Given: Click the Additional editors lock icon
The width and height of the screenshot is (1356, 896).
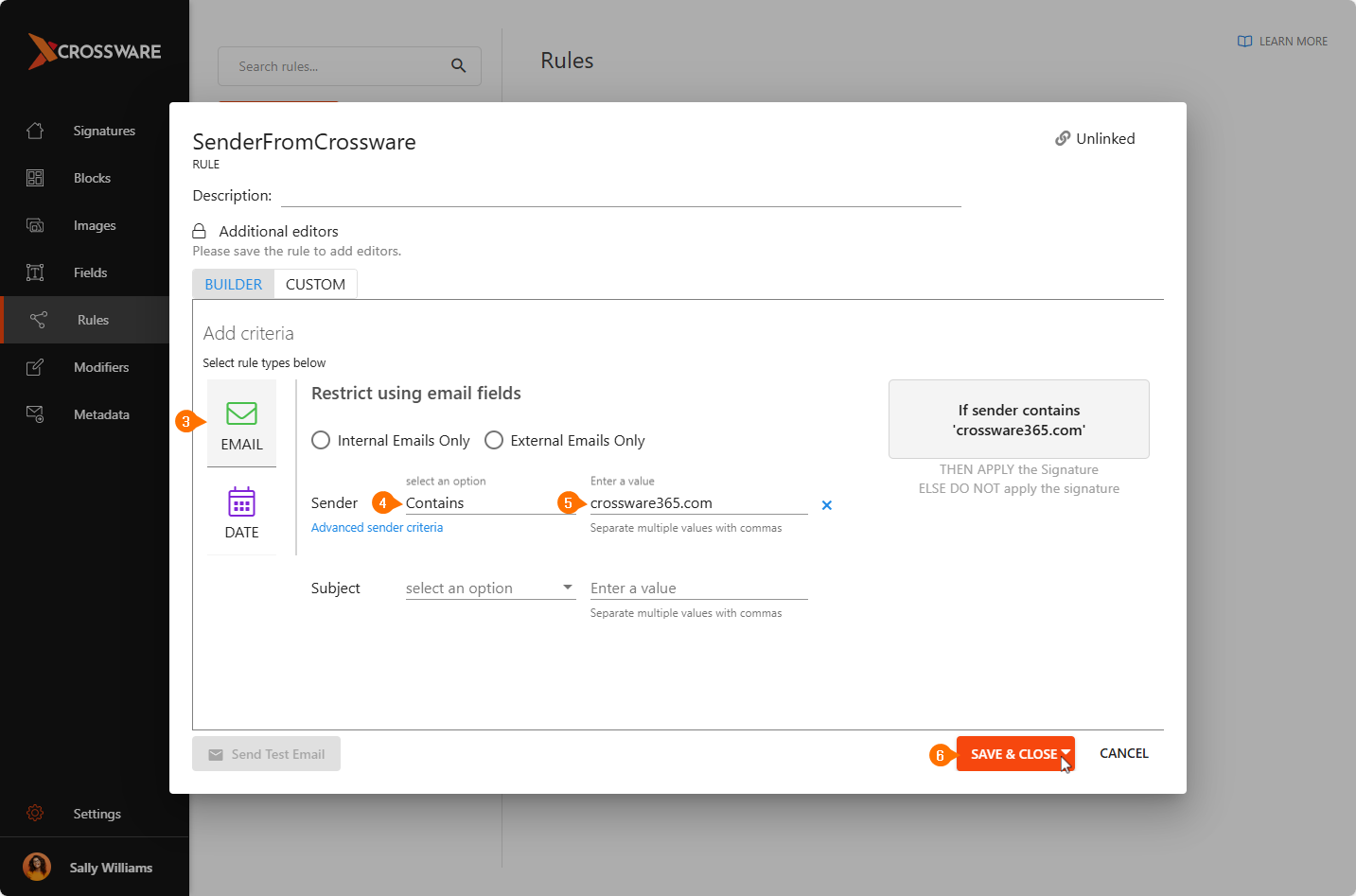Looking at the screenshot, I should coord(199,232).
